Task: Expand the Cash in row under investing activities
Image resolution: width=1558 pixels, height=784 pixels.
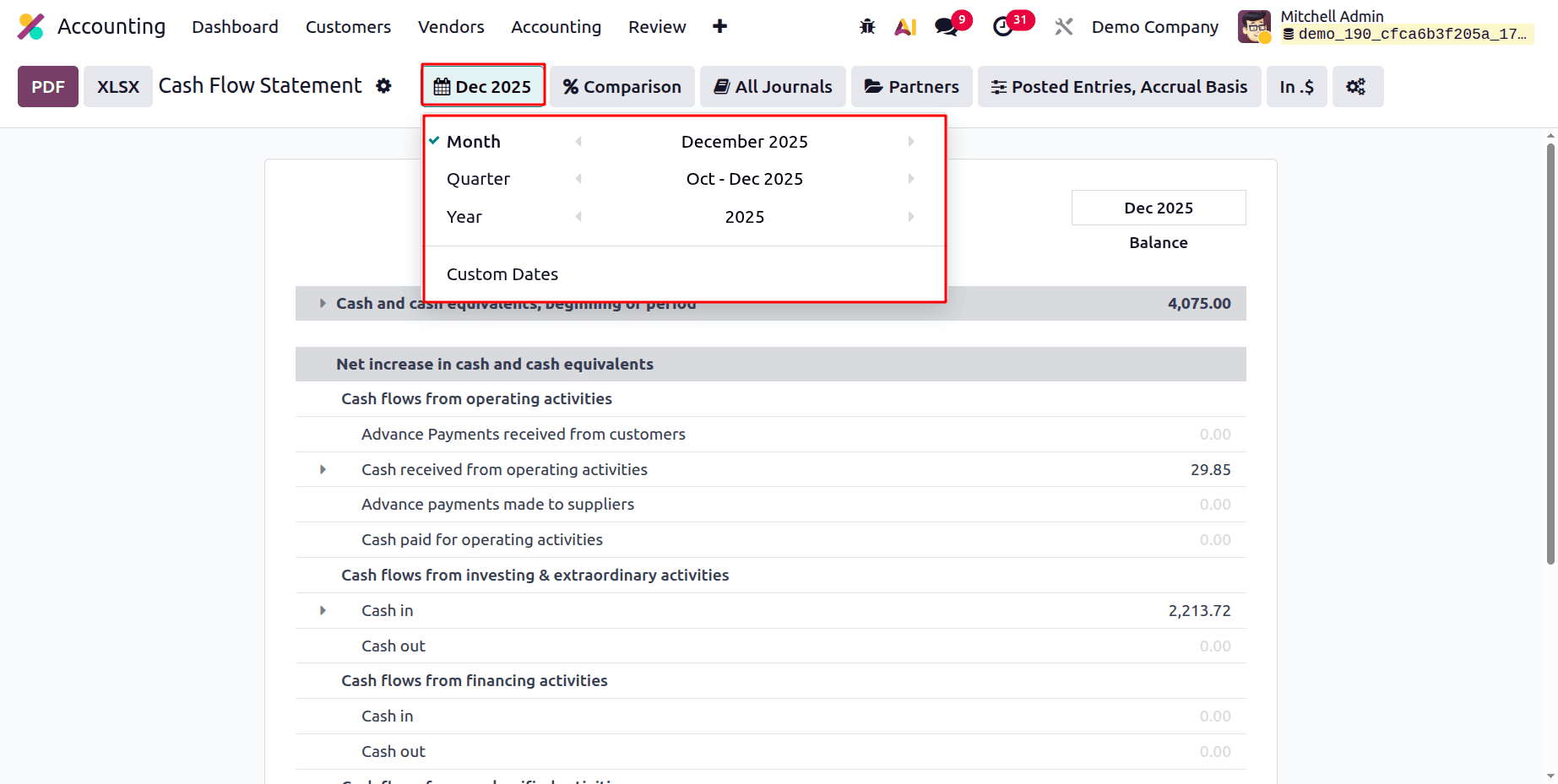Action: click(x=322, y=610)
